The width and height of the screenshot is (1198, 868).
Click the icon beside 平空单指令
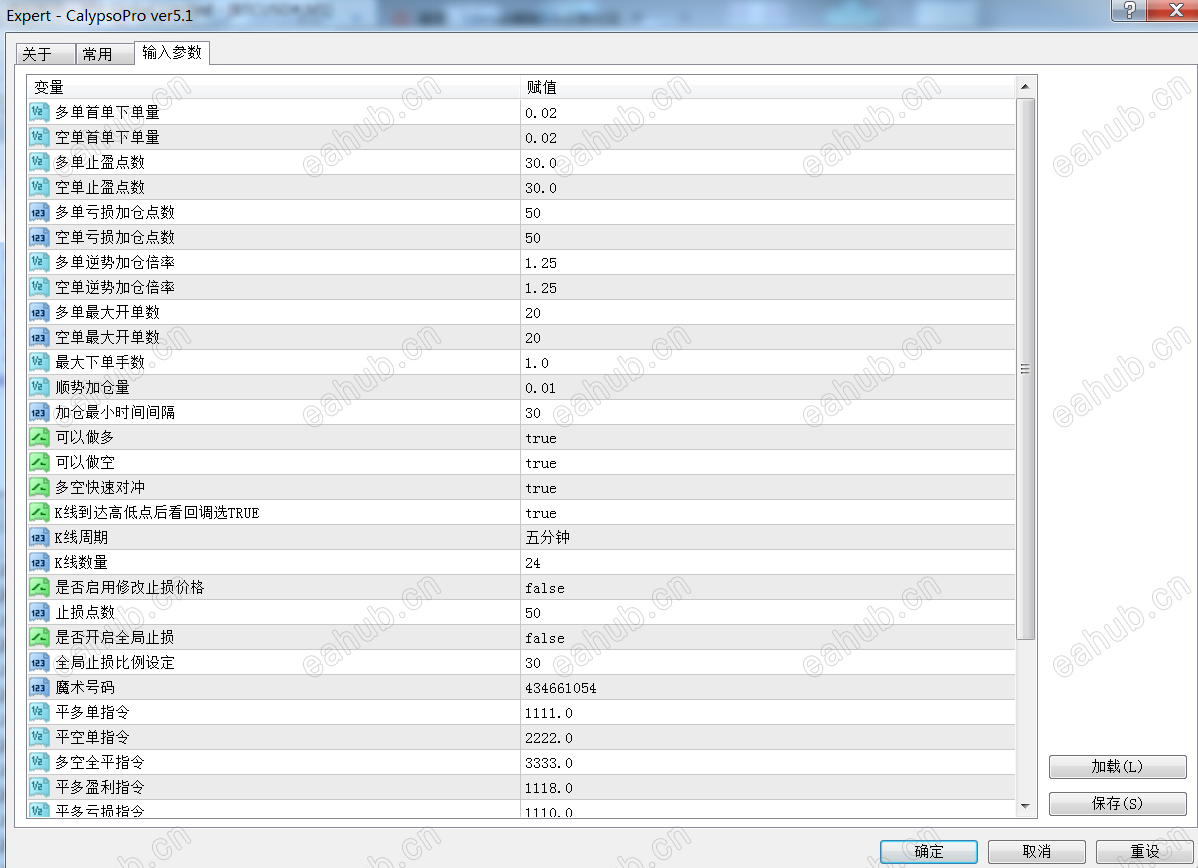coord(39,737)
